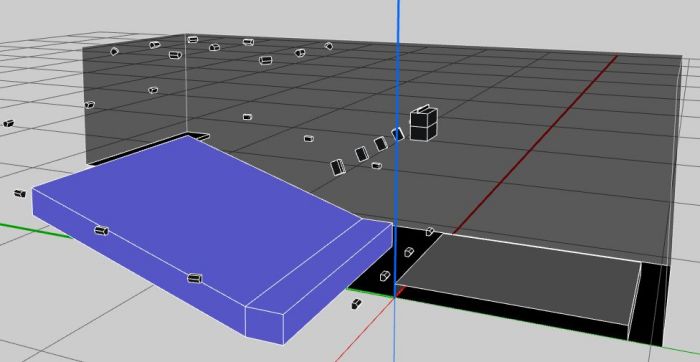Viewport: 700px width, 362px height.
Task: Select the isolated small object at far left edge
Action: [8, 123]
